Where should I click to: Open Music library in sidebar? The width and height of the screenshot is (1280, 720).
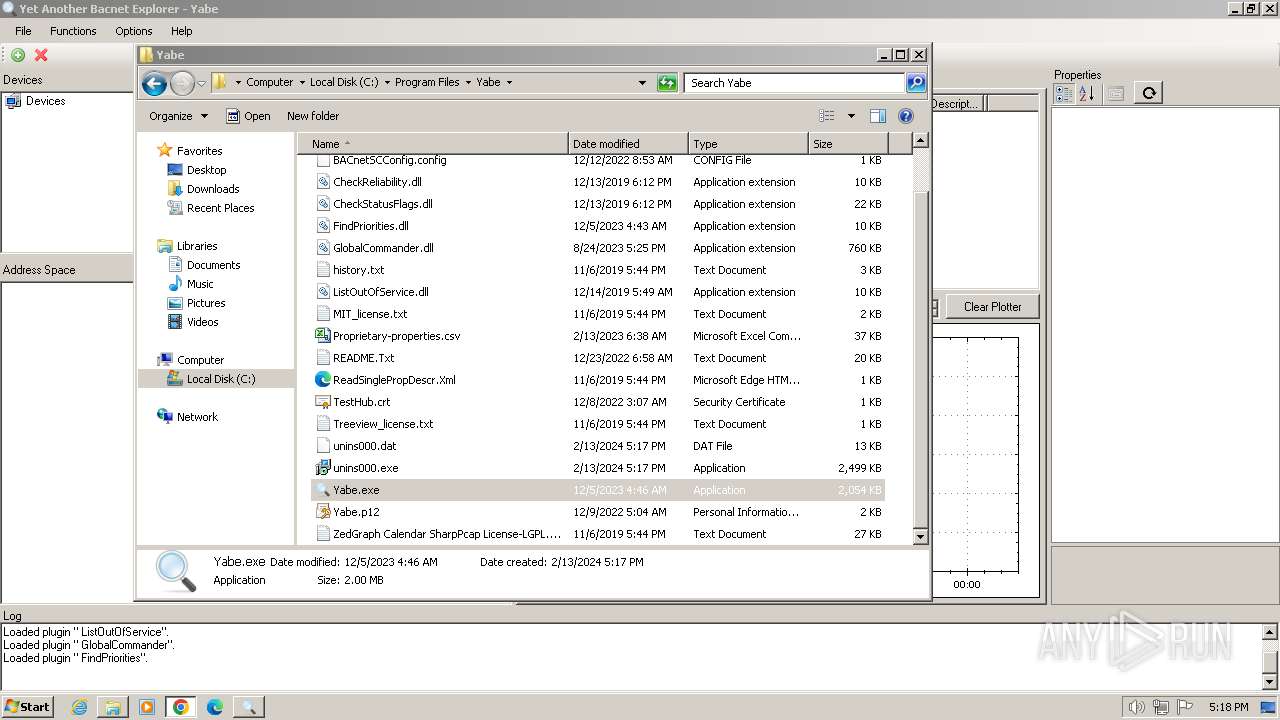click(200, 284)
